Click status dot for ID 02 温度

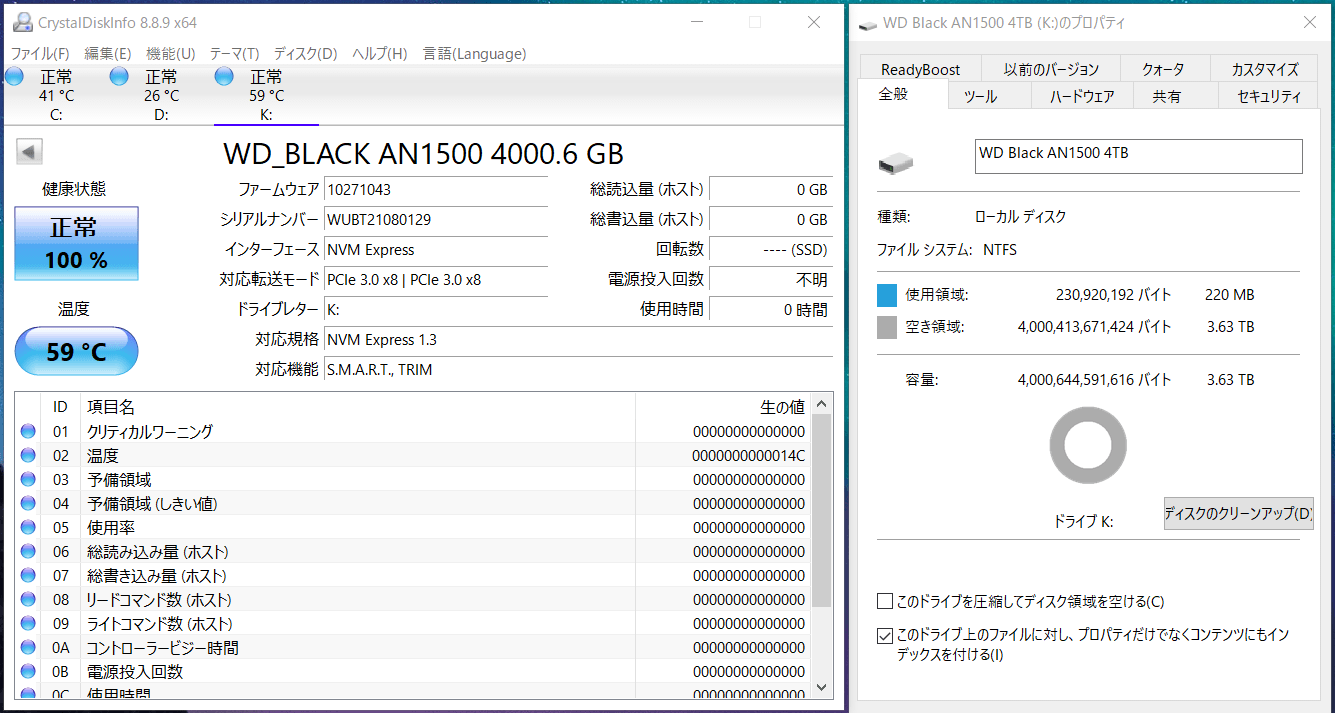click(x=28, y=456)
